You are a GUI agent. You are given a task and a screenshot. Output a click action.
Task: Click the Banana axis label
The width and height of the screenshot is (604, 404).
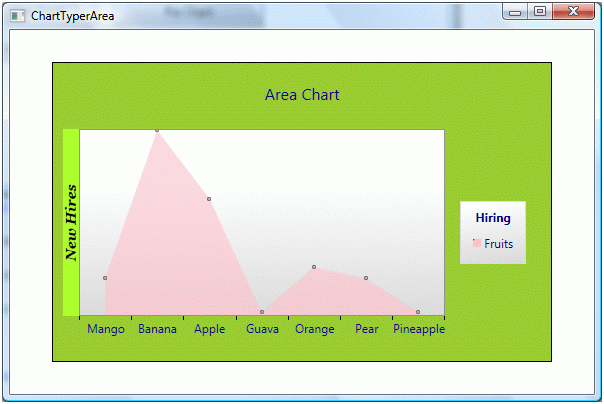click(x=157, y=329)
